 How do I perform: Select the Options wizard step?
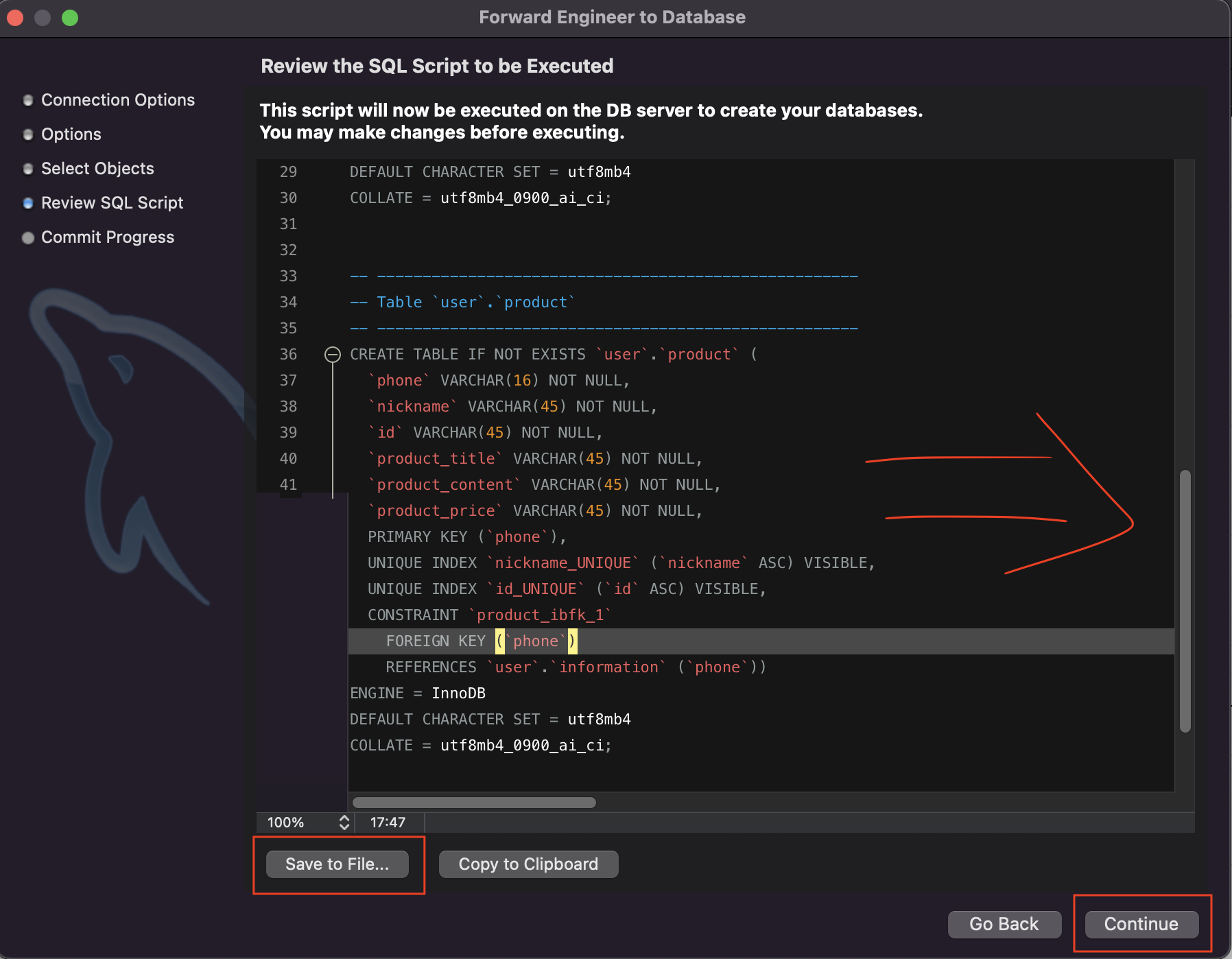coord(71,134)
